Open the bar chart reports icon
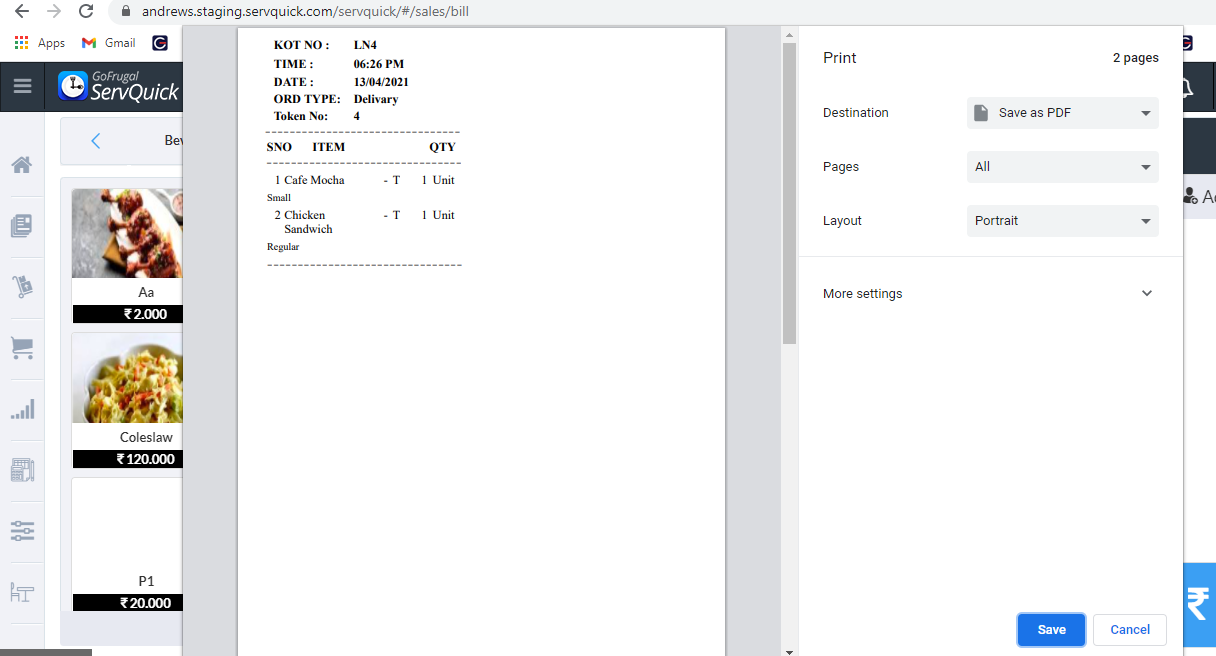Screen dimensions: 1216x656 [22, 409]
